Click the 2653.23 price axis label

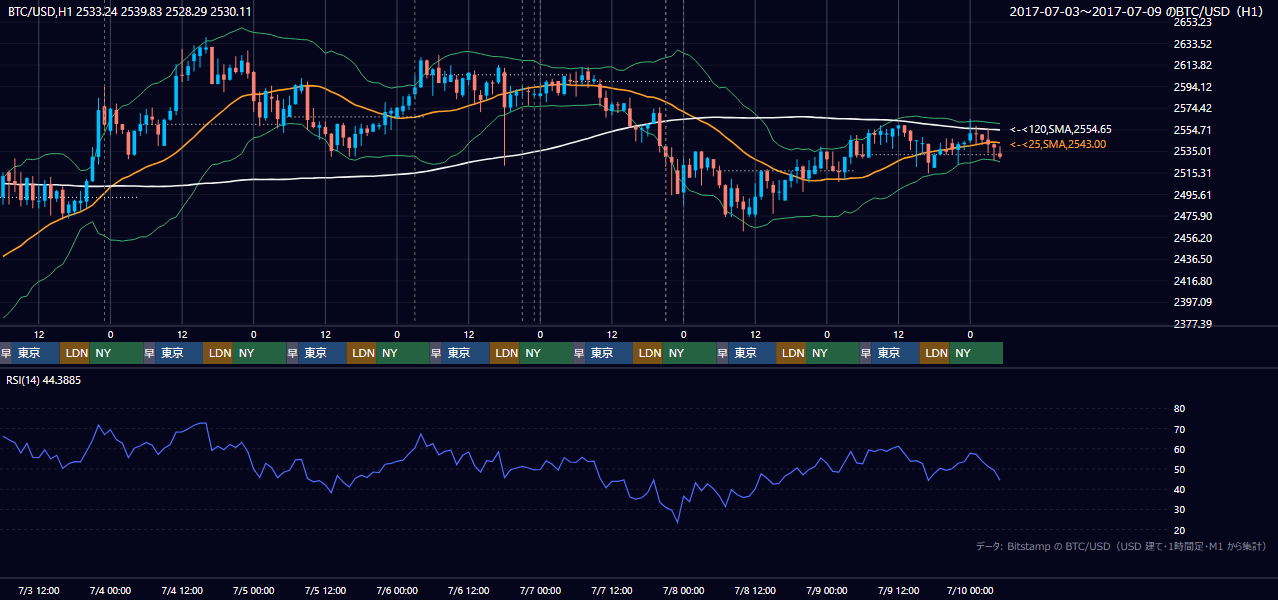1192,22
